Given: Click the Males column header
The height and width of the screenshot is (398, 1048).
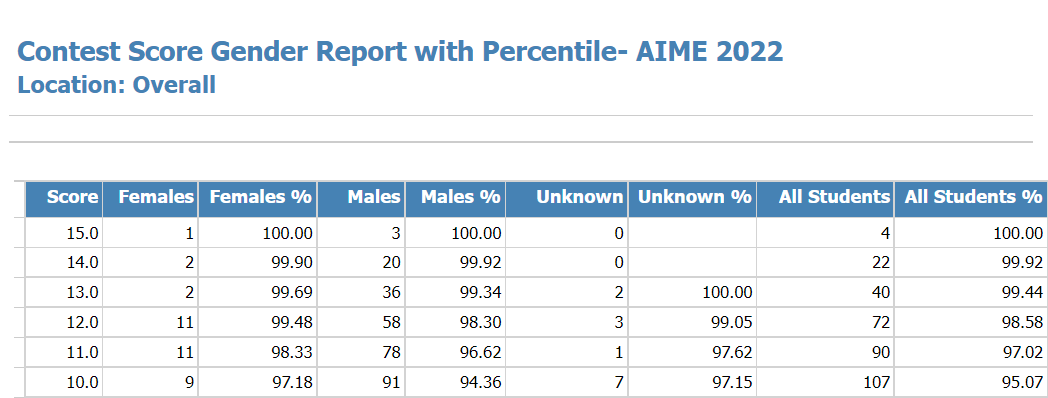Looking at the screenshot, I should pyautogui.click(x=361, y=199).
